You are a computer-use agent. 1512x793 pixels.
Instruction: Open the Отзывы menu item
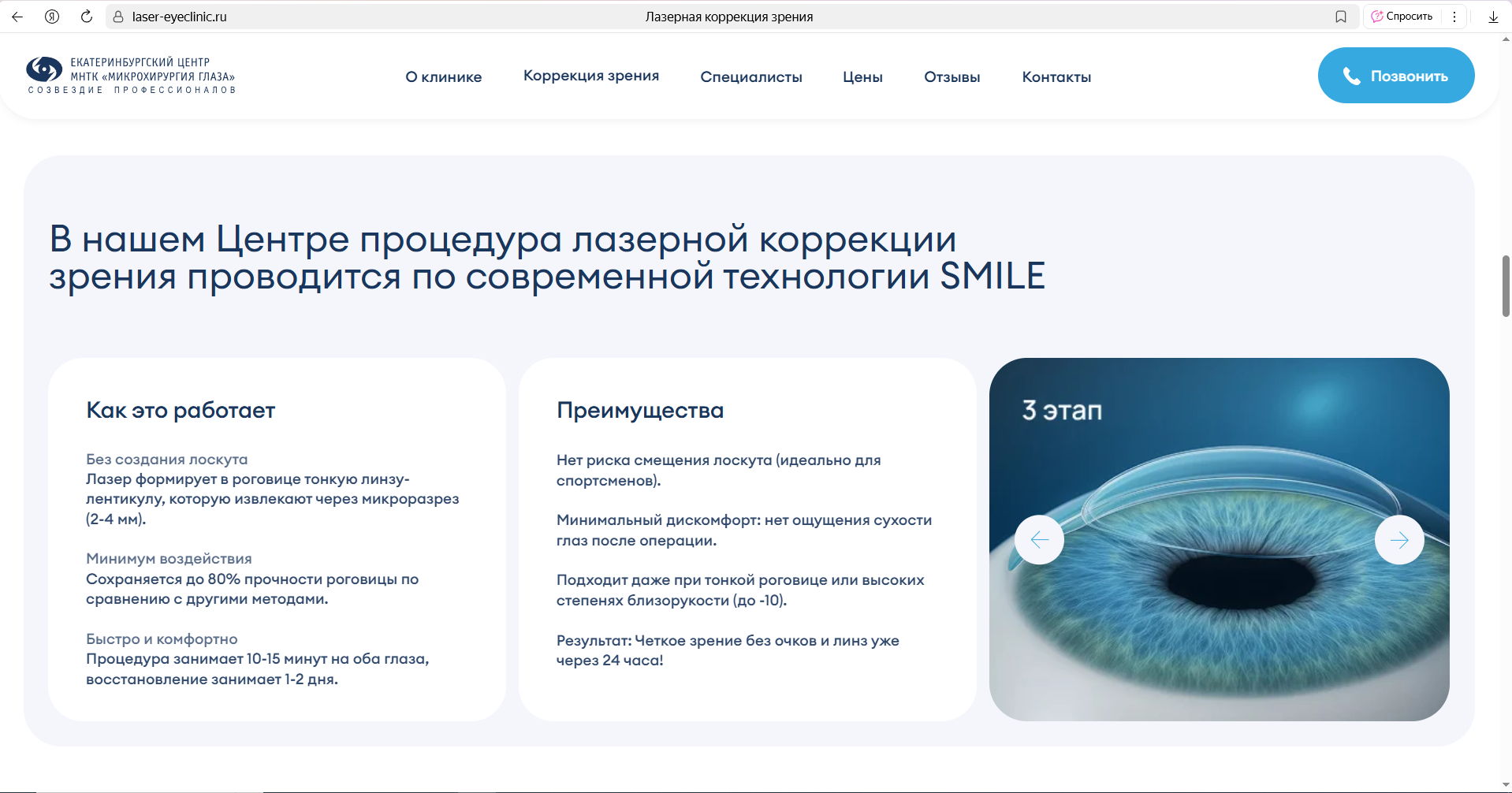point(952,77)
